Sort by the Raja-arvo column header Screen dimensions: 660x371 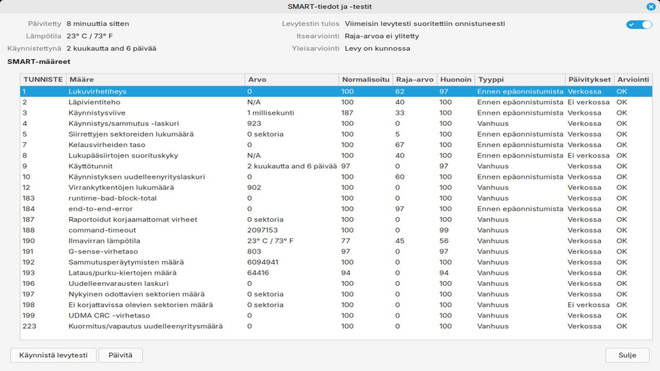click(415, 79)
